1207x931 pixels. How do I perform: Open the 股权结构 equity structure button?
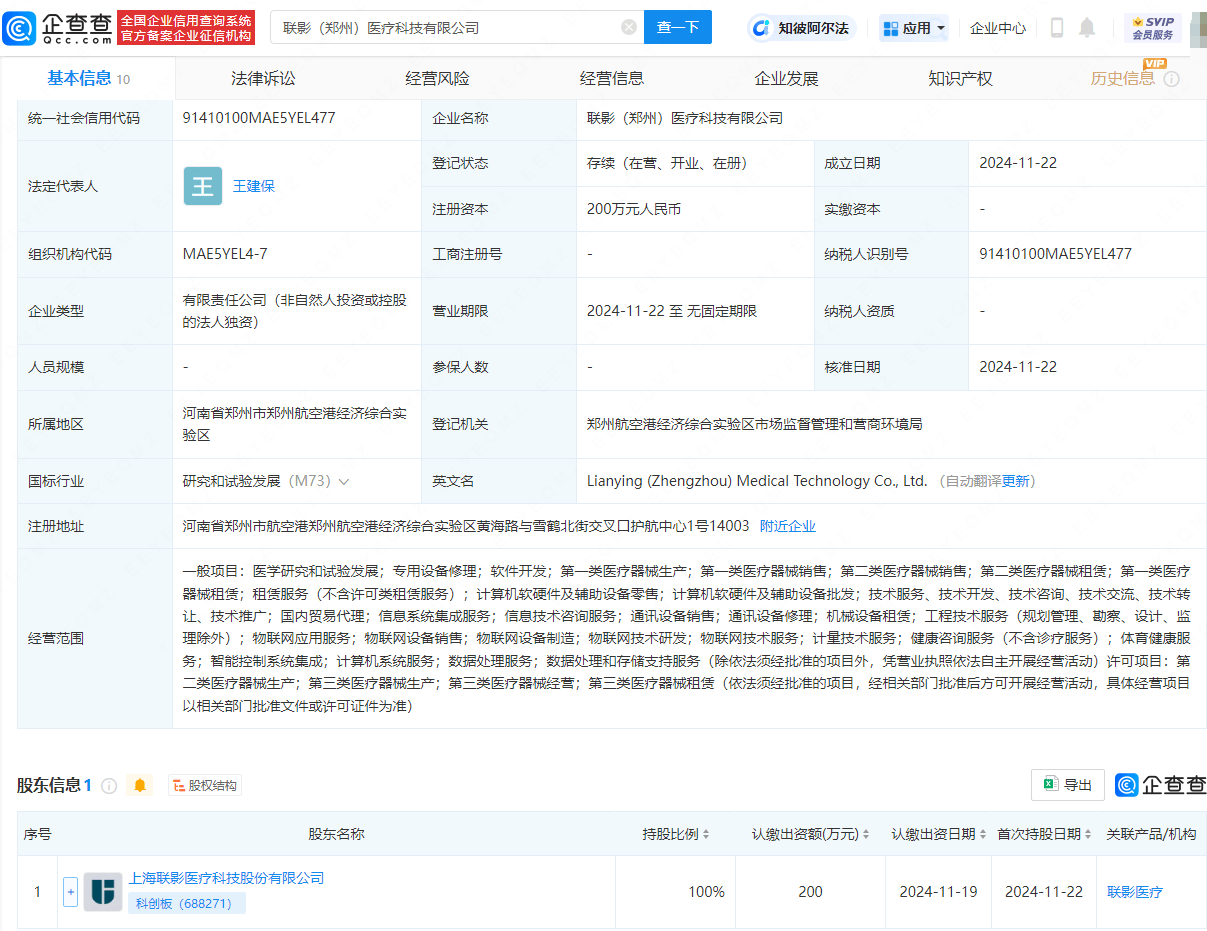click(205, 786)
